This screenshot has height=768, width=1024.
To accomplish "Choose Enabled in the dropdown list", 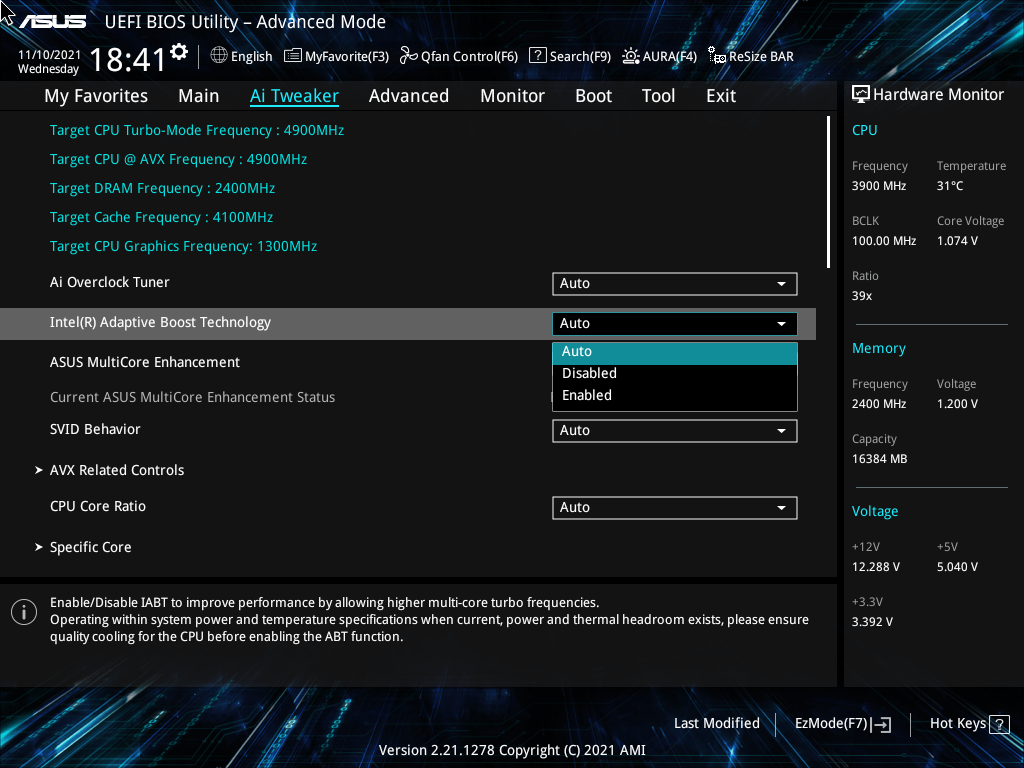I will point(675,396).
